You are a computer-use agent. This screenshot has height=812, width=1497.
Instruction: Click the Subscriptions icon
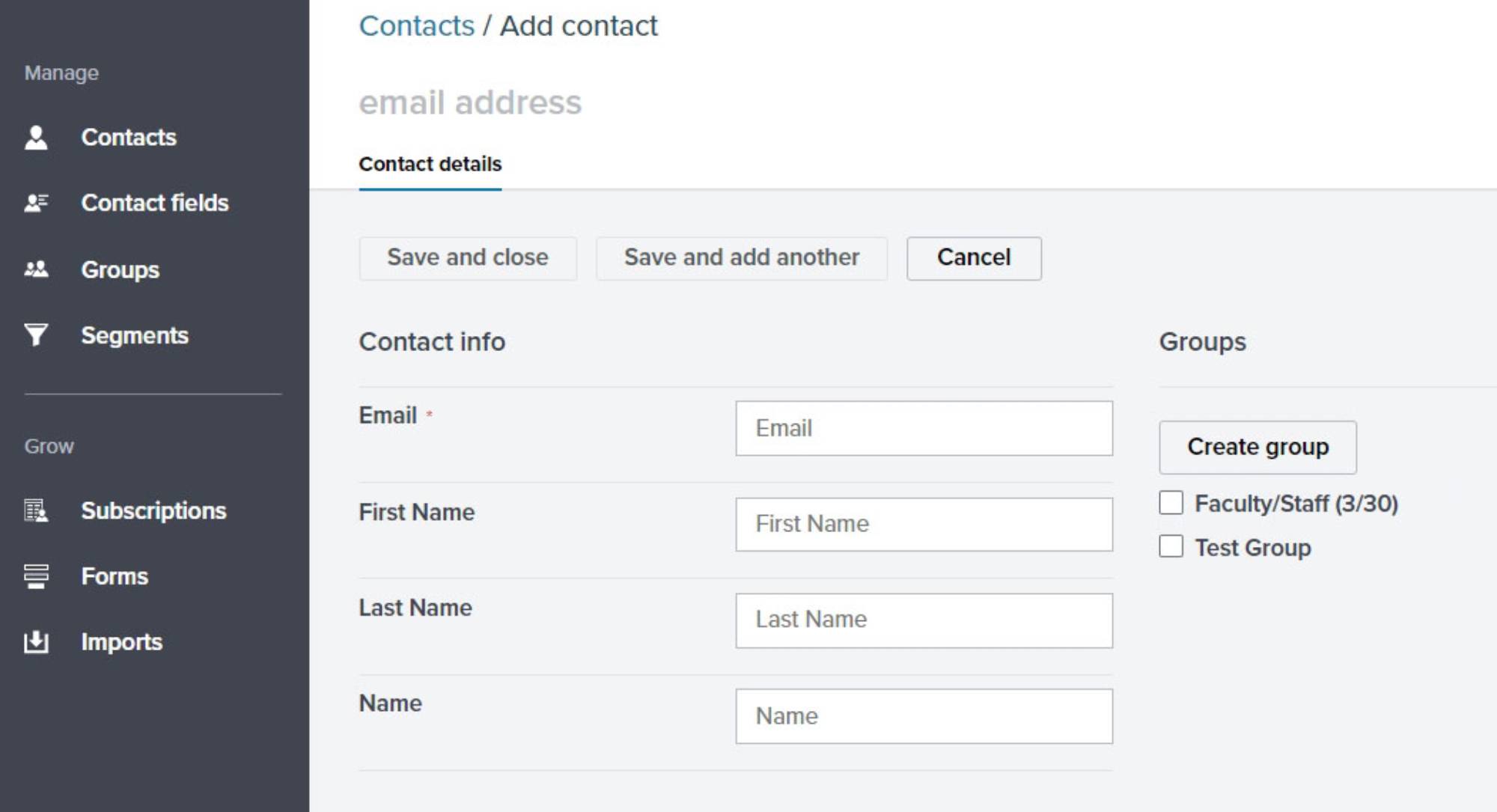pos(36,510)
